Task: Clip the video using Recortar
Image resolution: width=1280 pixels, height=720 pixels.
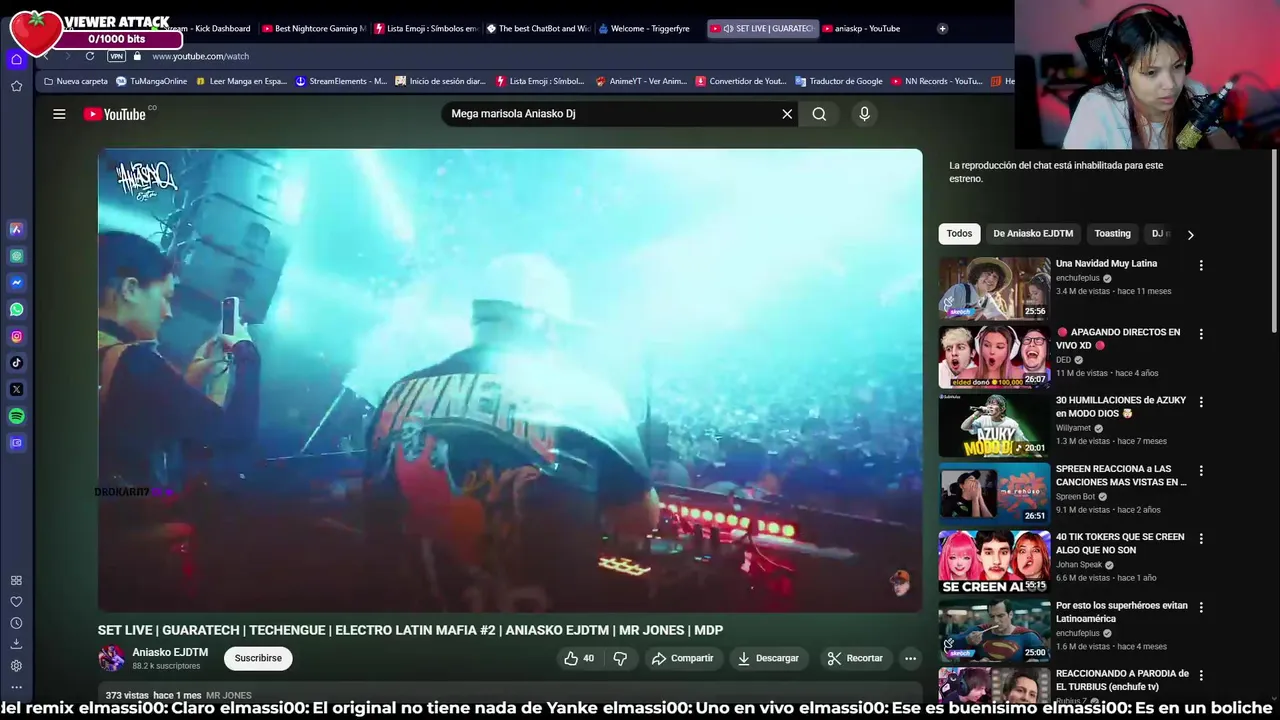Action: point(855,658)
